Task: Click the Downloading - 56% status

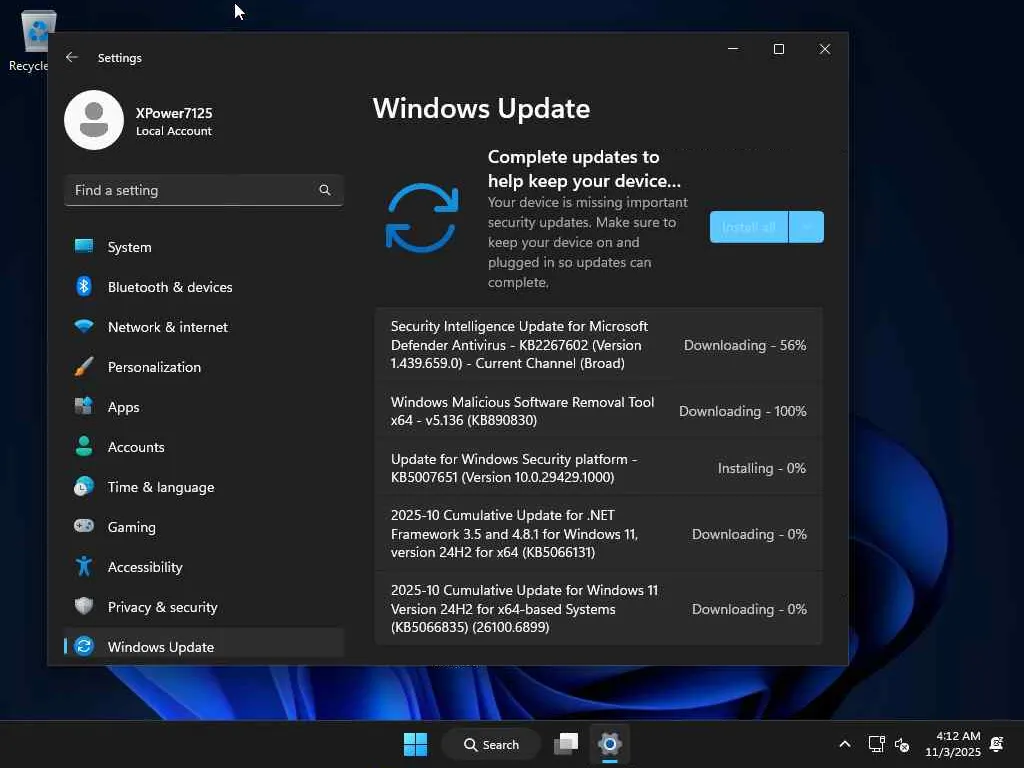Action: (744, 345)
